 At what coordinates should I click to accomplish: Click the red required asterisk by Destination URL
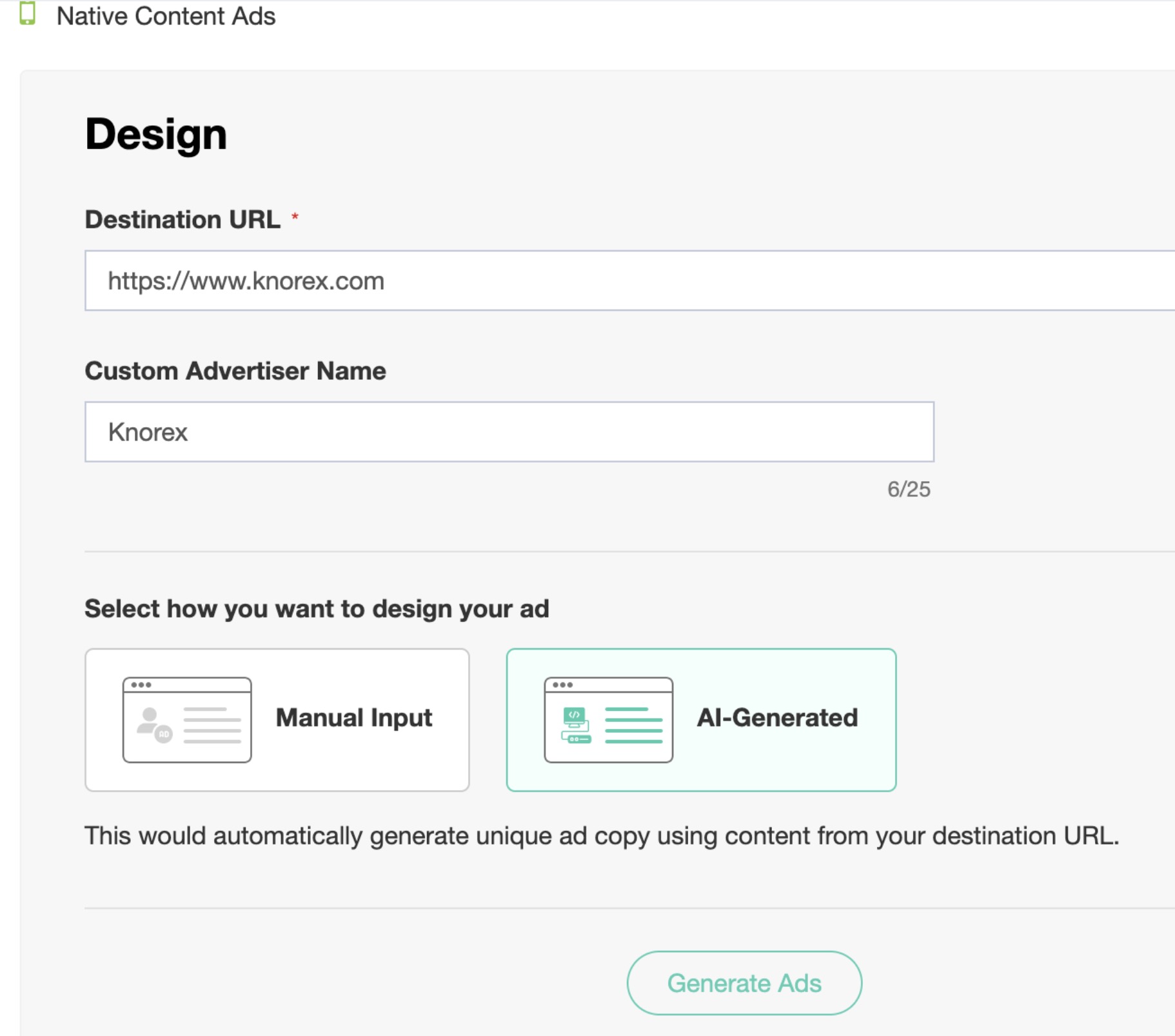(295, 218)
